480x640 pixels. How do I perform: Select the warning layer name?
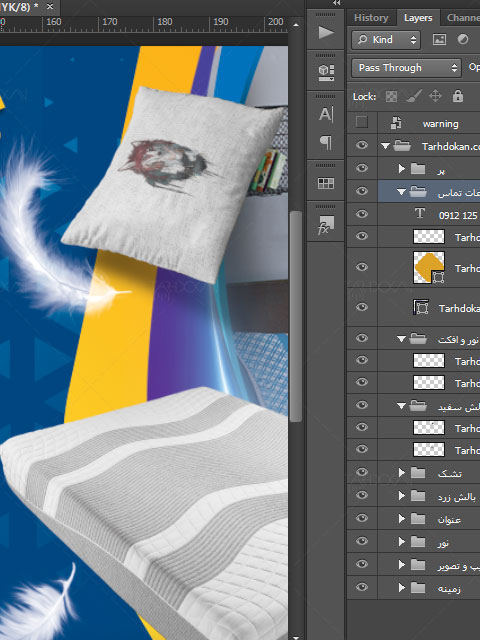[x=440, y=124]
